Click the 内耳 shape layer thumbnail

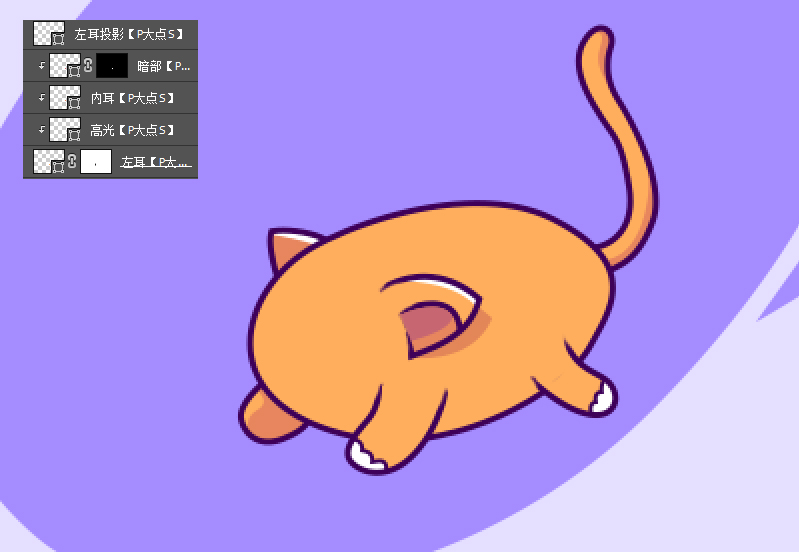pos(65,98)
